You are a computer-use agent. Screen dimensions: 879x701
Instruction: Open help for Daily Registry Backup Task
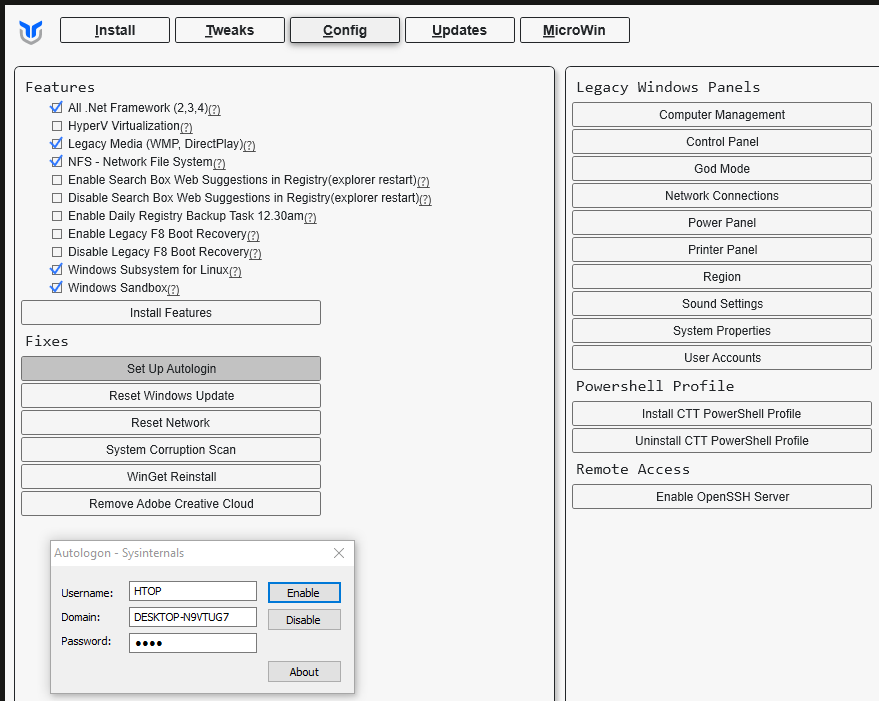(x=310, y=217)
